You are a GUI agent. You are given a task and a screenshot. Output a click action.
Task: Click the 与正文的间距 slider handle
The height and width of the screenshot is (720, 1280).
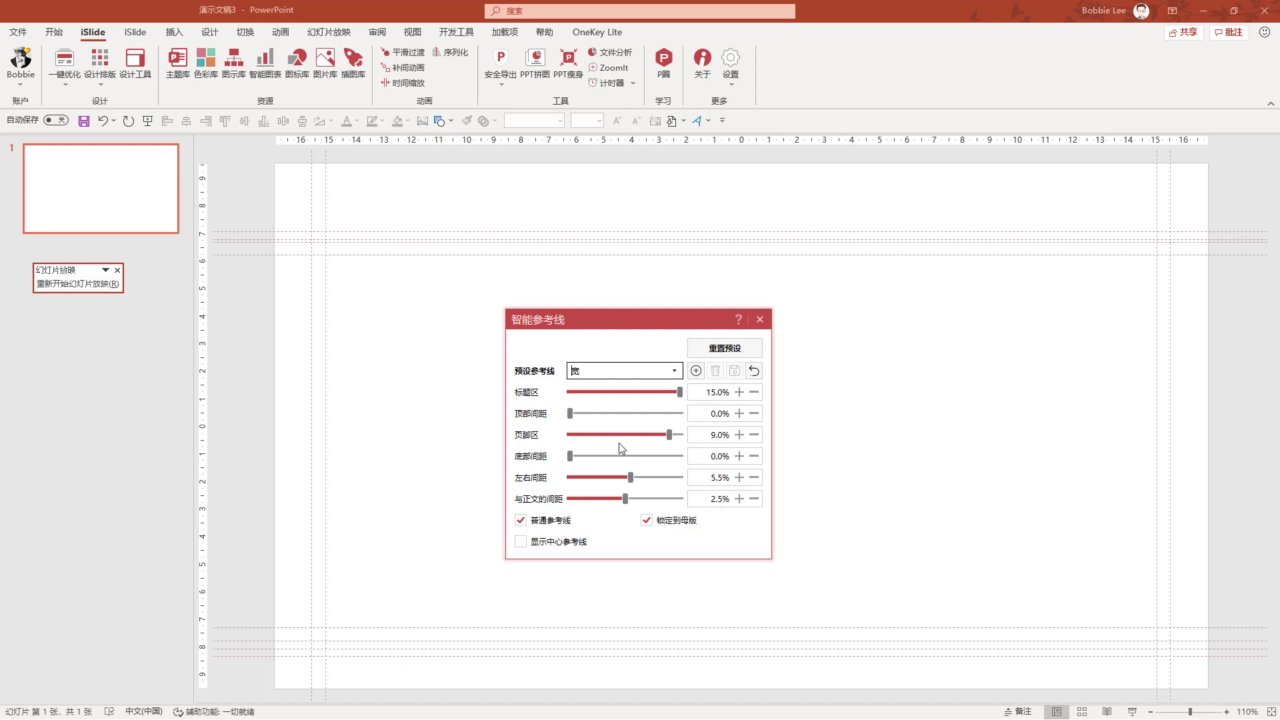pyautogui.click(x=625, y=498)
